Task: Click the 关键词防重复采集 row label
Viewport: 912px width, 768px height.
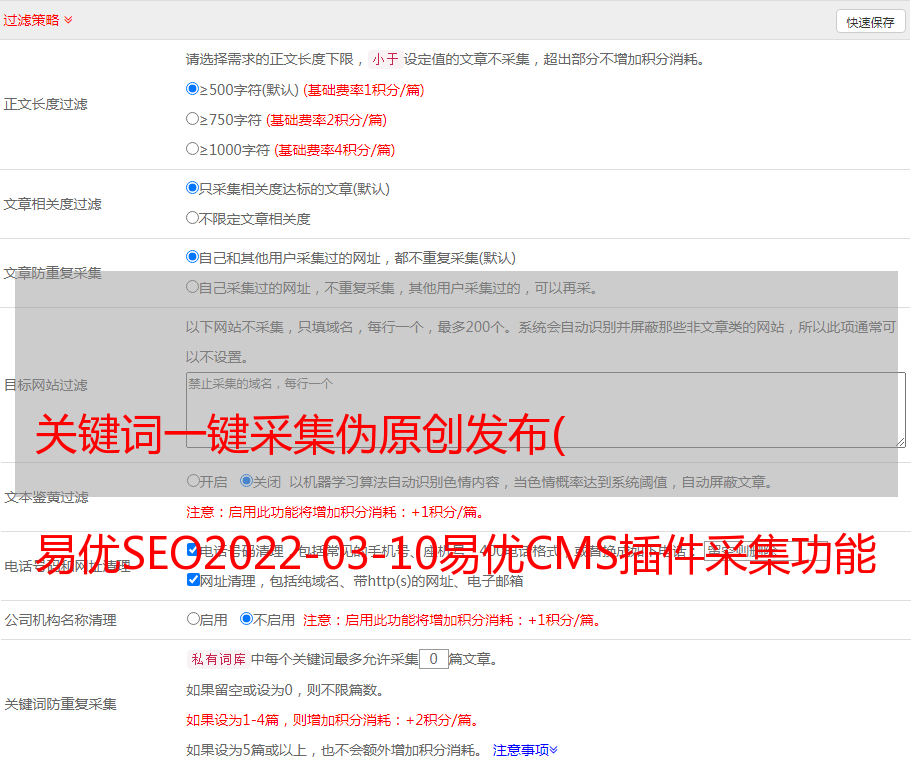Action: 60,704
